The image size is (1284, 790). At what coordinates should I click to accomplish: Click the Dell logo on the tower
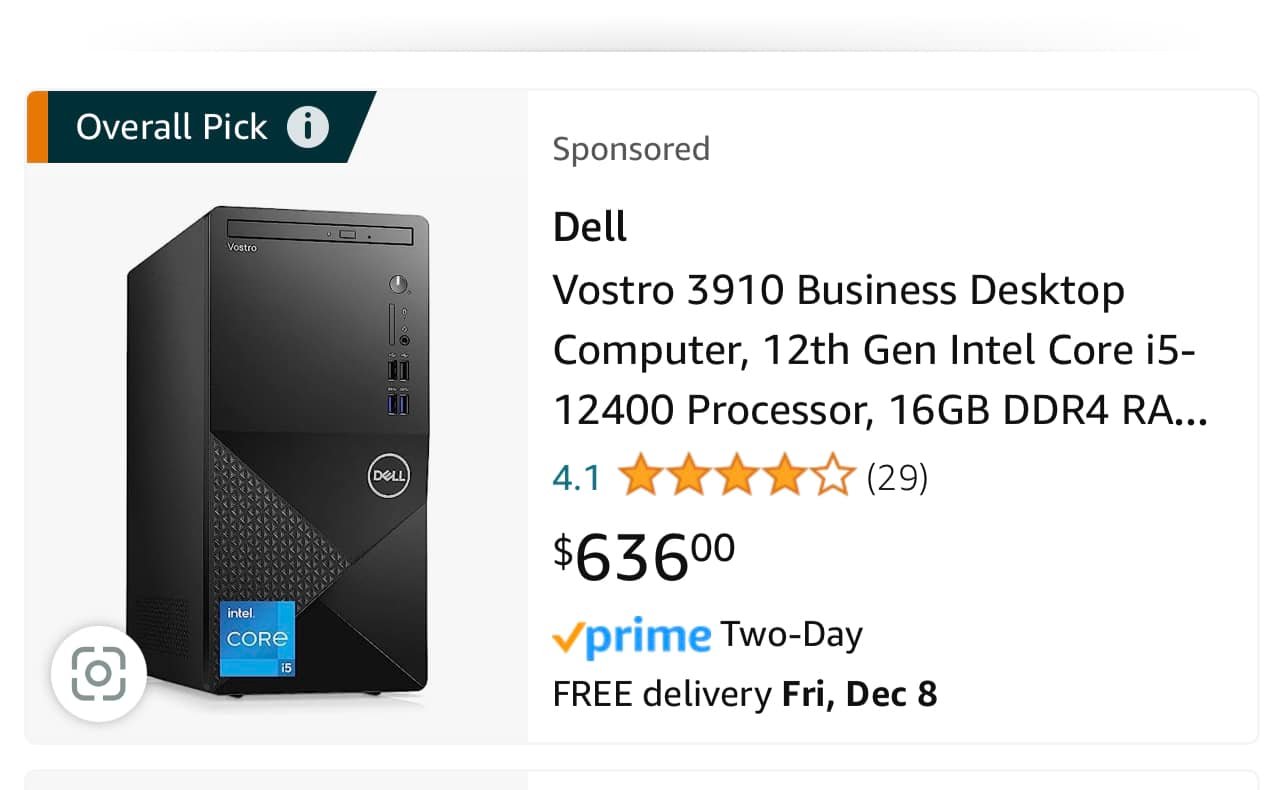(388, 477)
